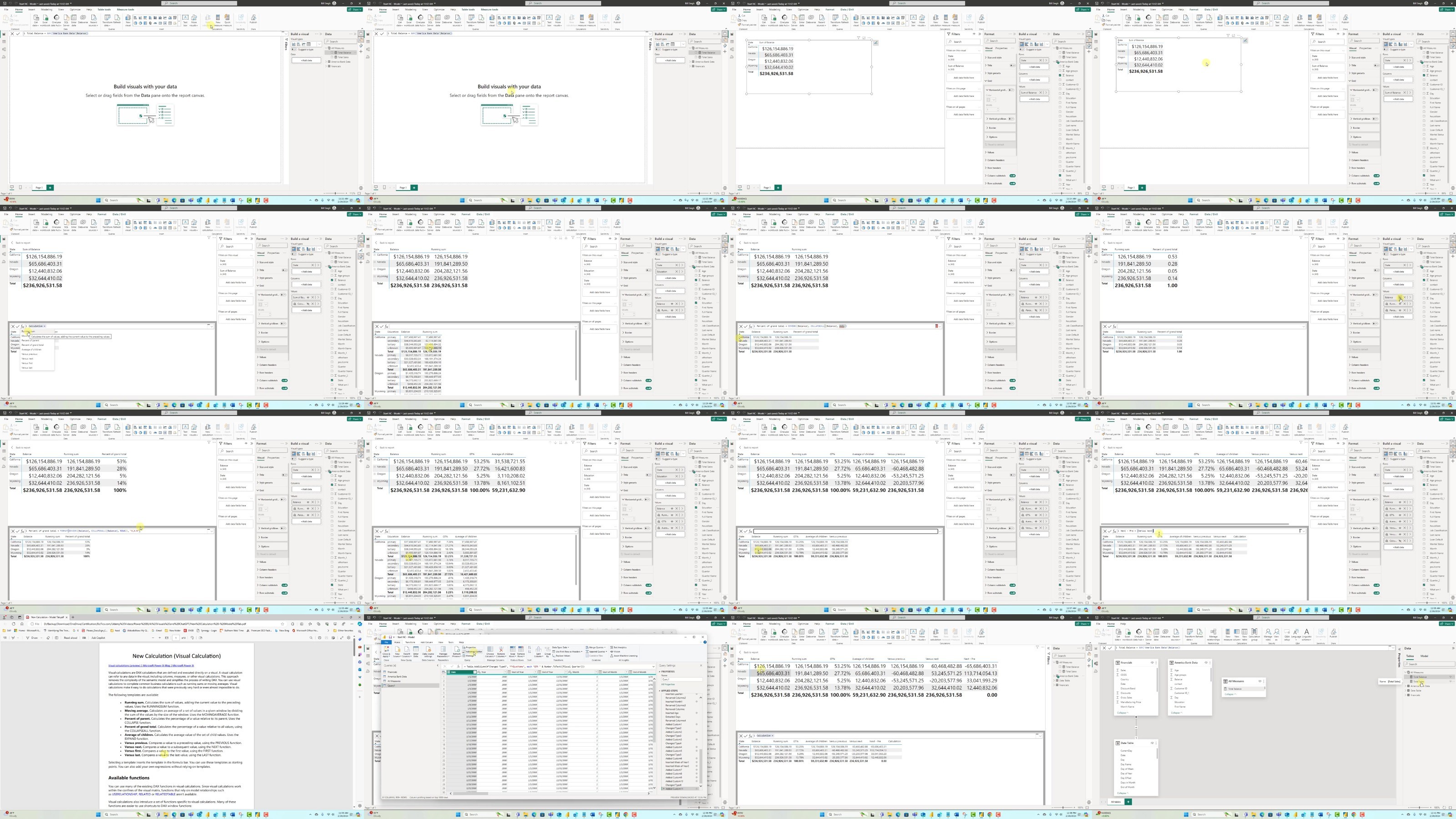Toggle visibility eye on financials table card
Viewport: 1456px width, 819px height.
[x=1152, y=663]
